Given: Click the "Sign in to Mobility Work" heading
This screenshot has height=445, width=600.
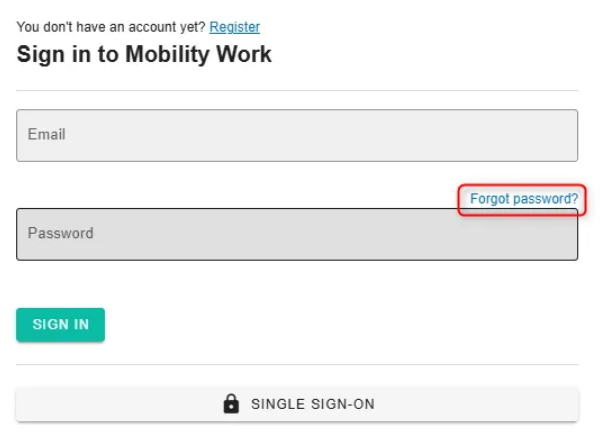Looking at the screenshot, I should [x=144, y=54].
